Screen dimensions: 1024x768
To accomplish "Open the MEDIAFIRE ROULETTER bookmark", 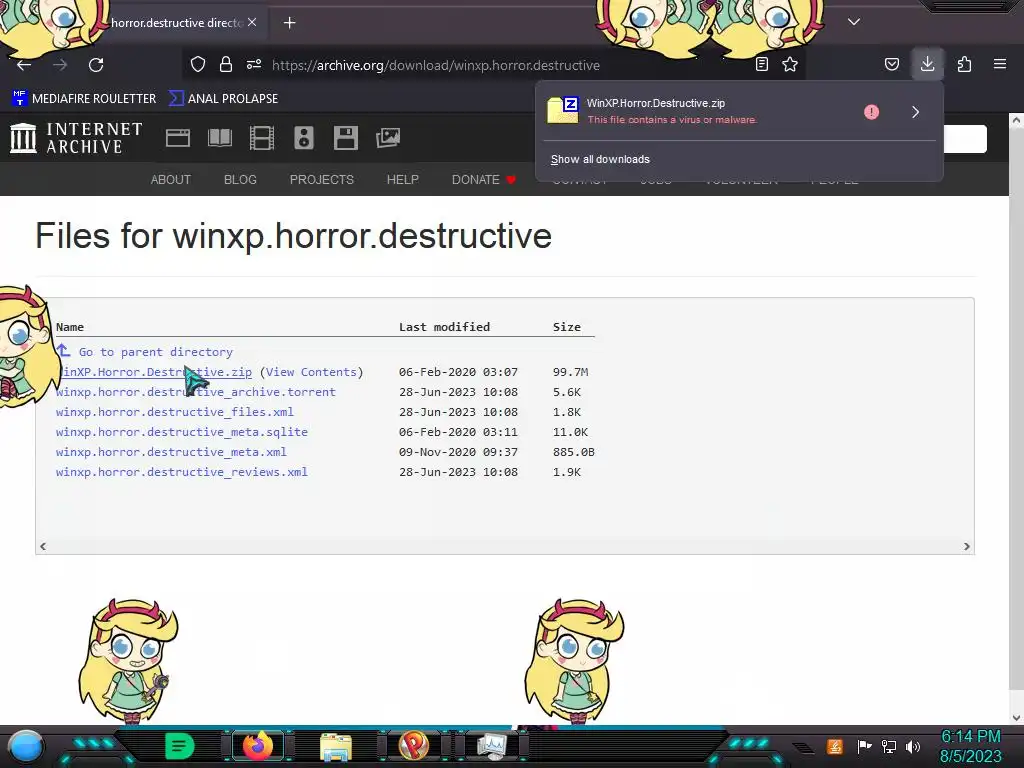I will 84,99.
